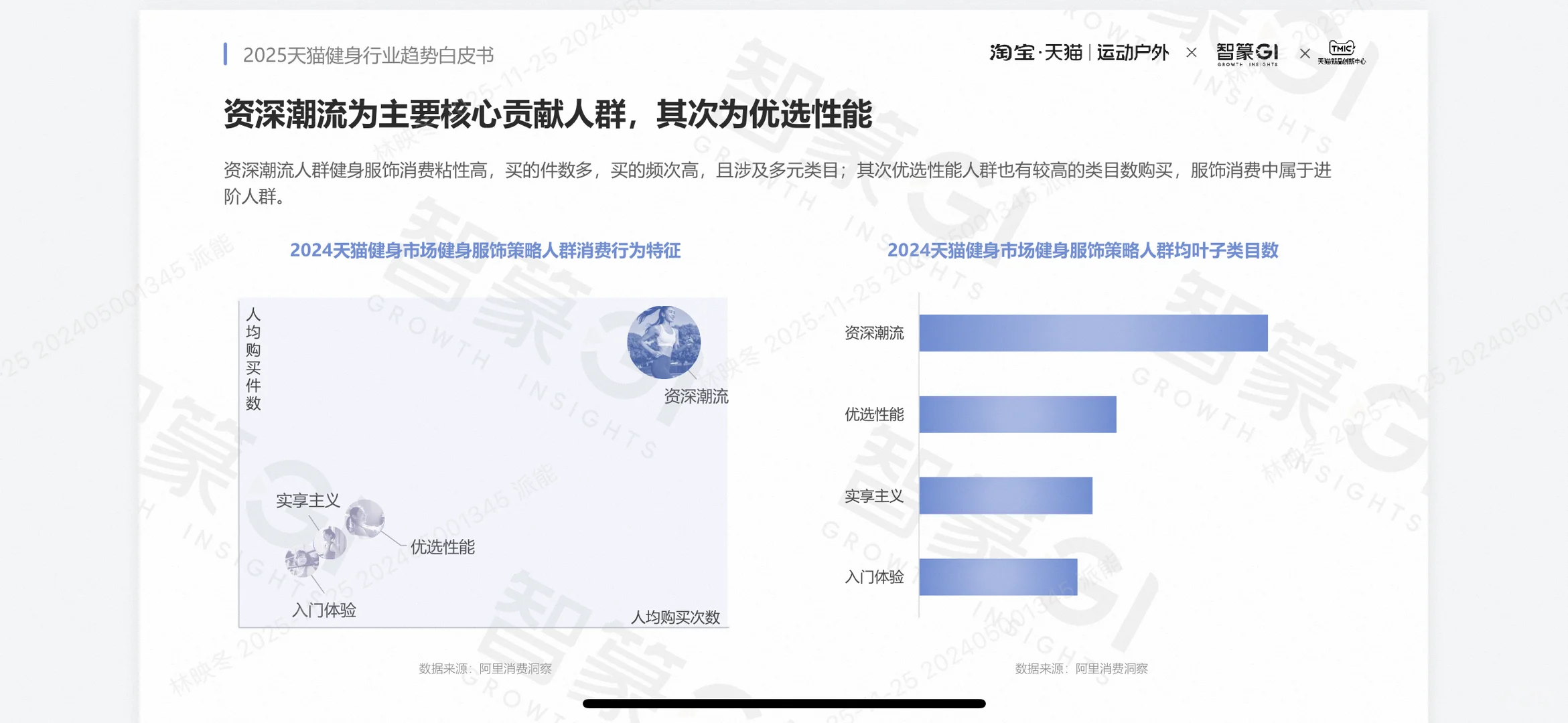Viewport: 1568px width, 723px height.
Task: Click the 淘宝·天猫 运动户外 logo
Action: coord(1079,52)
